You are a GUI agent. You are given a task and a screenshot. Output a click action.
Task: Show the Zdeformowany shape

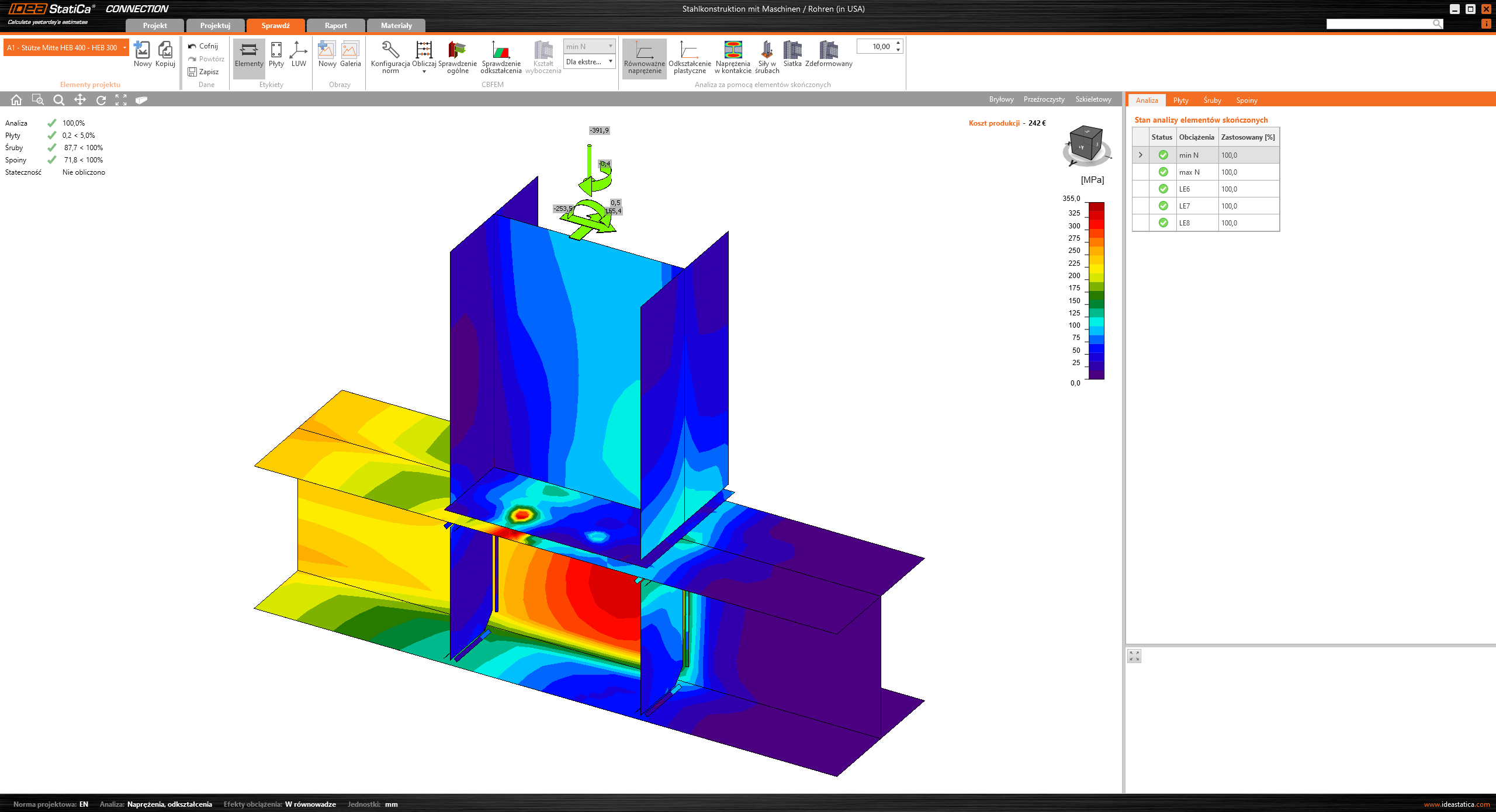pos(829,54)
